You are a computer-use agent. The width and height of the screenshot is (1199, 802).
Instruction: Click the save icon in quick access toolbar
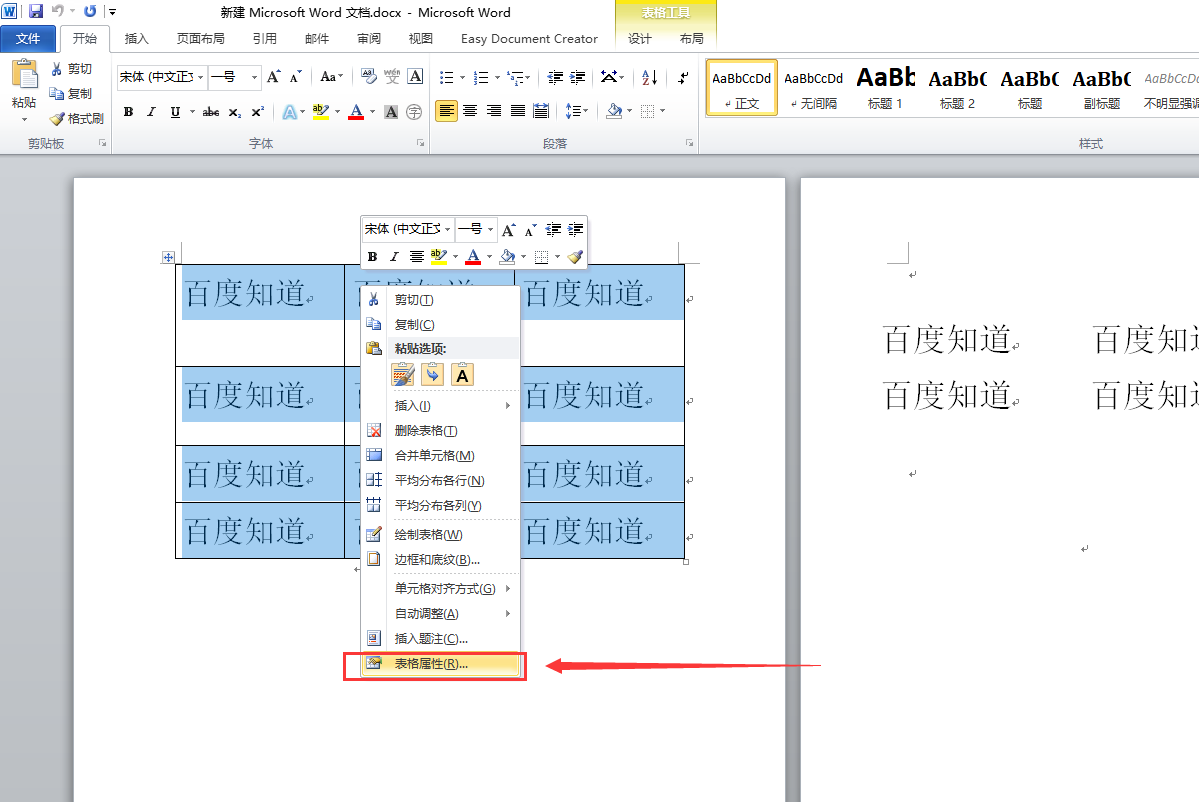coord(36,12)
